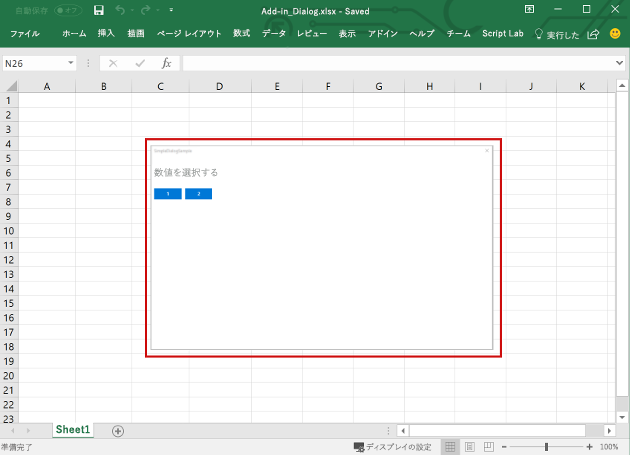Screen dimensions: 630x455
Task: Click the 準備完了 status text
Action: tap(16, 447)
